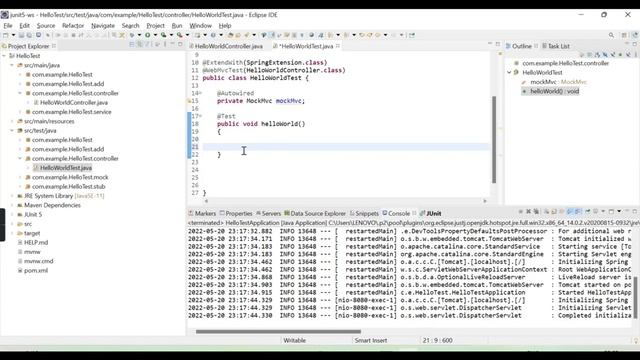Open Project Explorer view menu (three dots)
Screen dimensions: 640x360
tap(165, 44)
